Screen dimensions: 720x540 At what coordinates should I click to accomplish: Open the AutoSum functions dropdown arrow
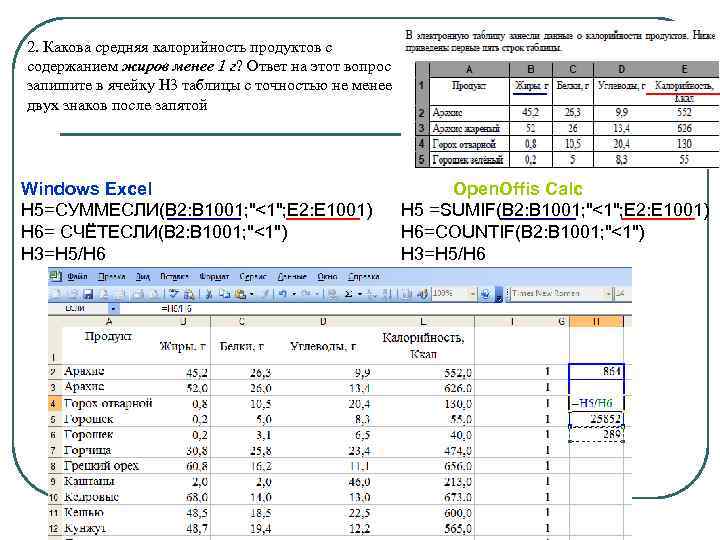(360, 294)
